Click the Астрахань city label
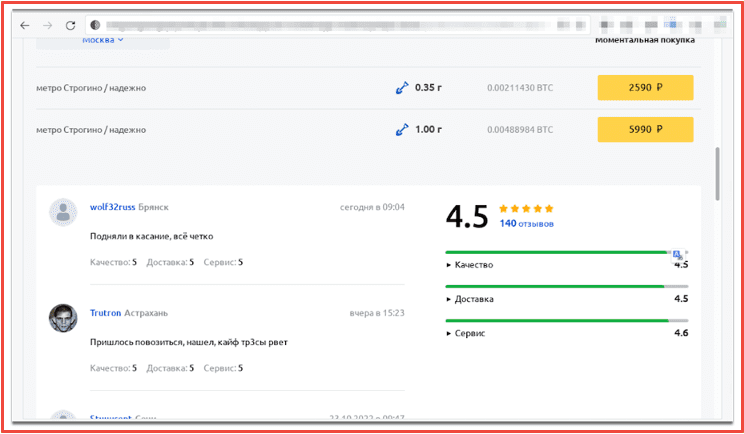 pos(146,314)
